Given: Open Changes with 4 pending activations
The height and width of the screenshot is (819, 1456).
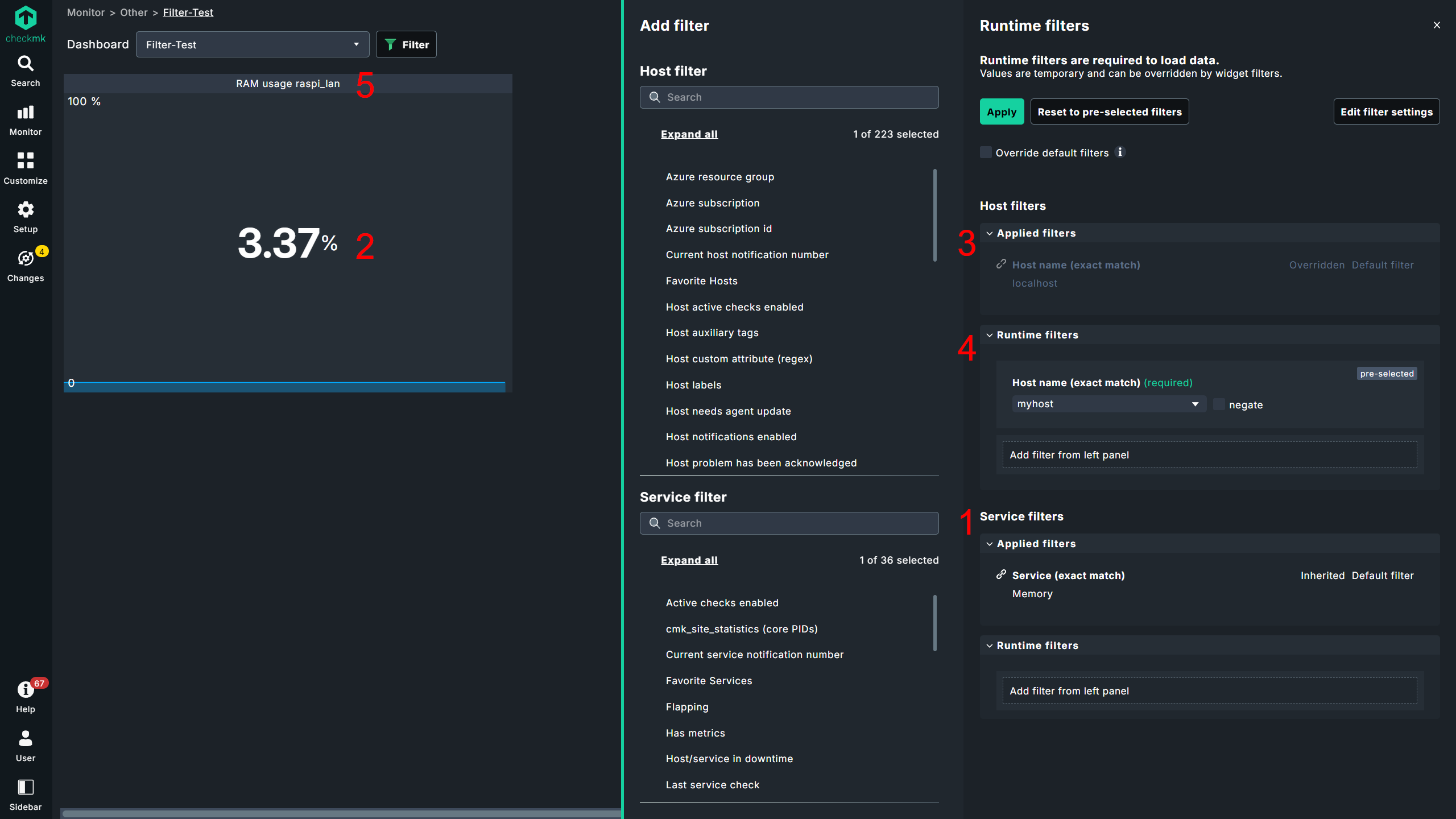Looking at the screenshot, I should point(25,265).
